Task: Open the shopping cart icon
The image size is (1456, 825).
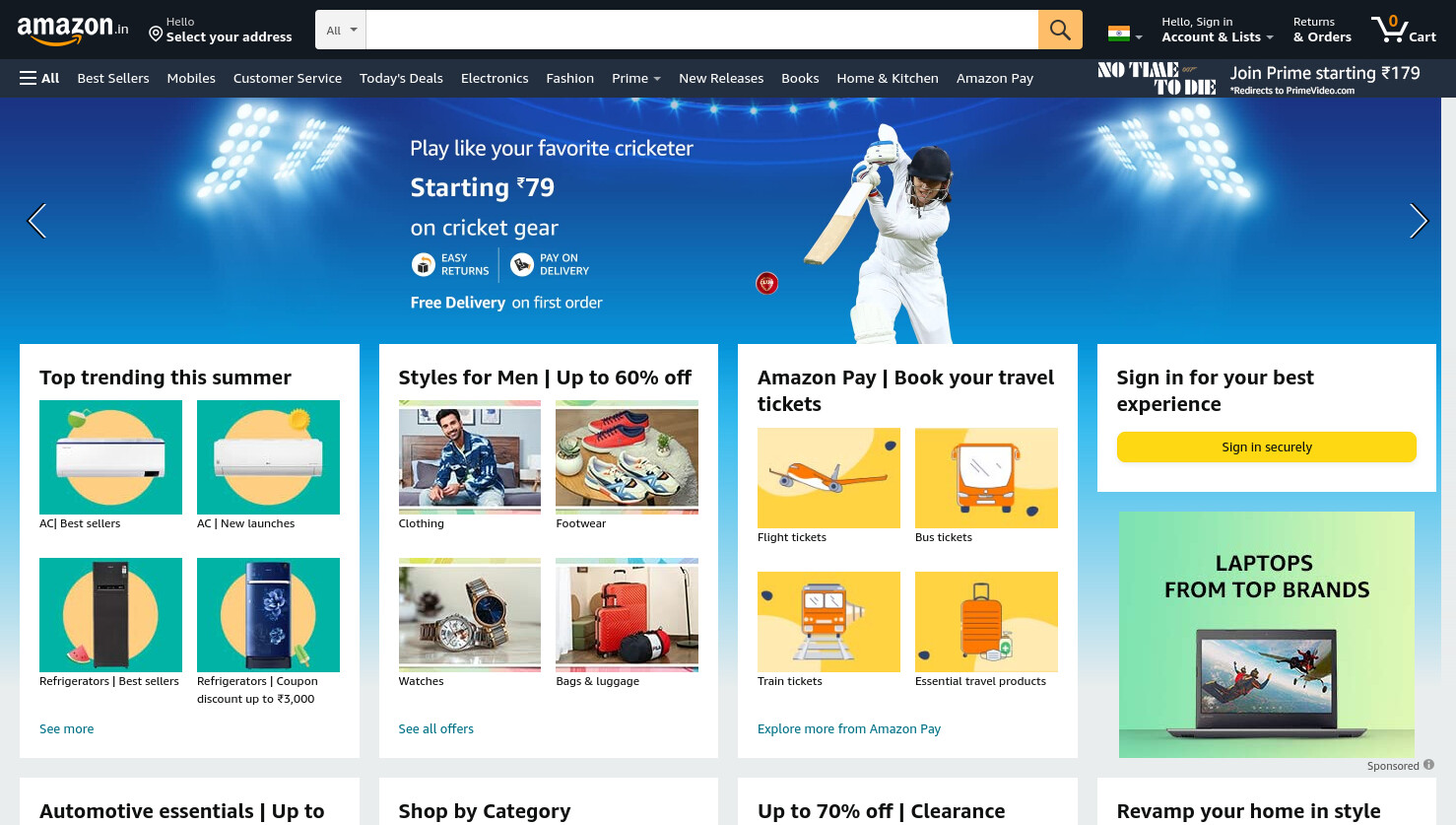Action: [x=1403, y=30]
